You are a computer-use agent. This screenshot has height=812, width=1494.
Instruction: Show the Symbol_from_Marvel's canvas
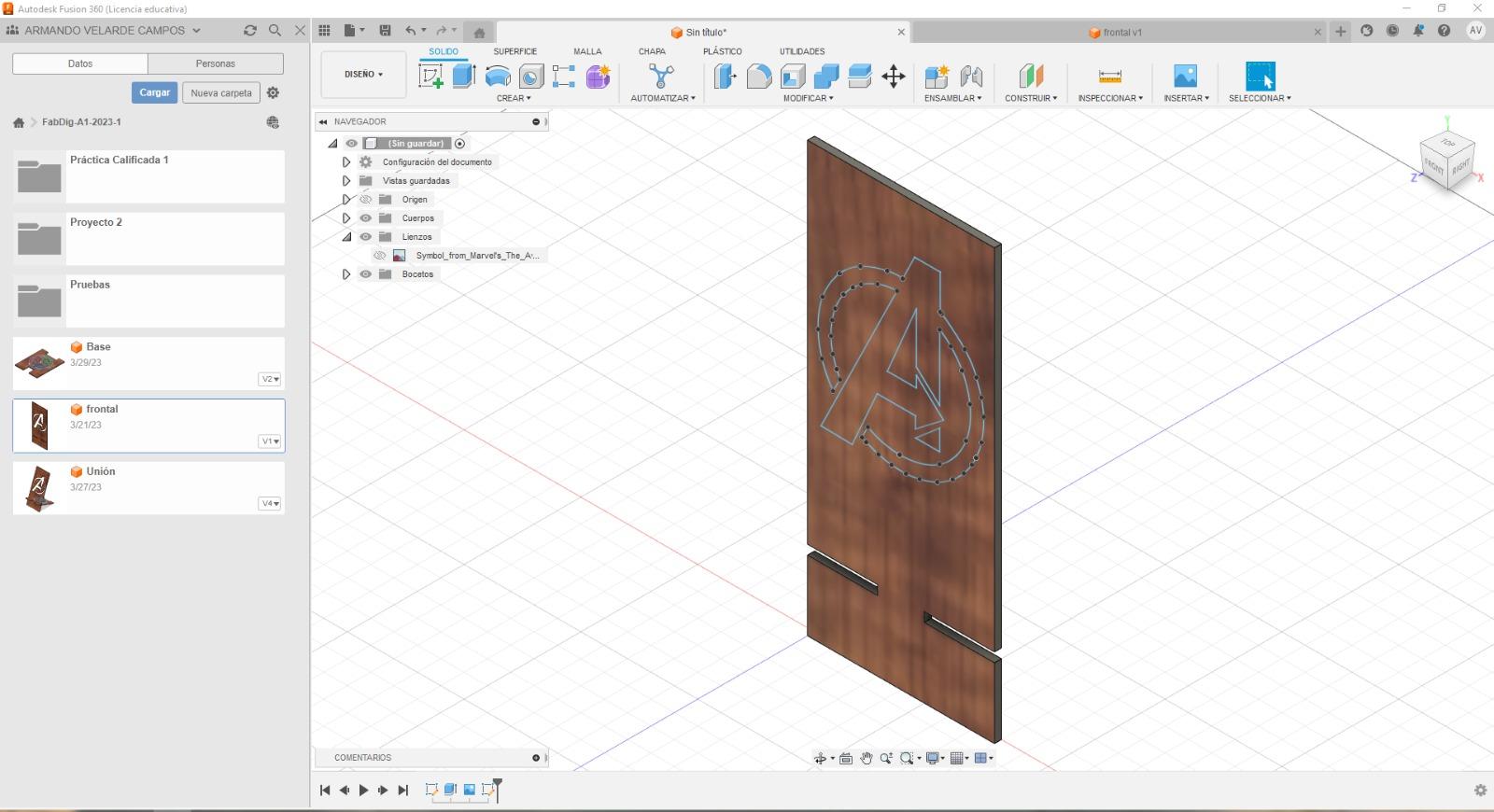380,256
